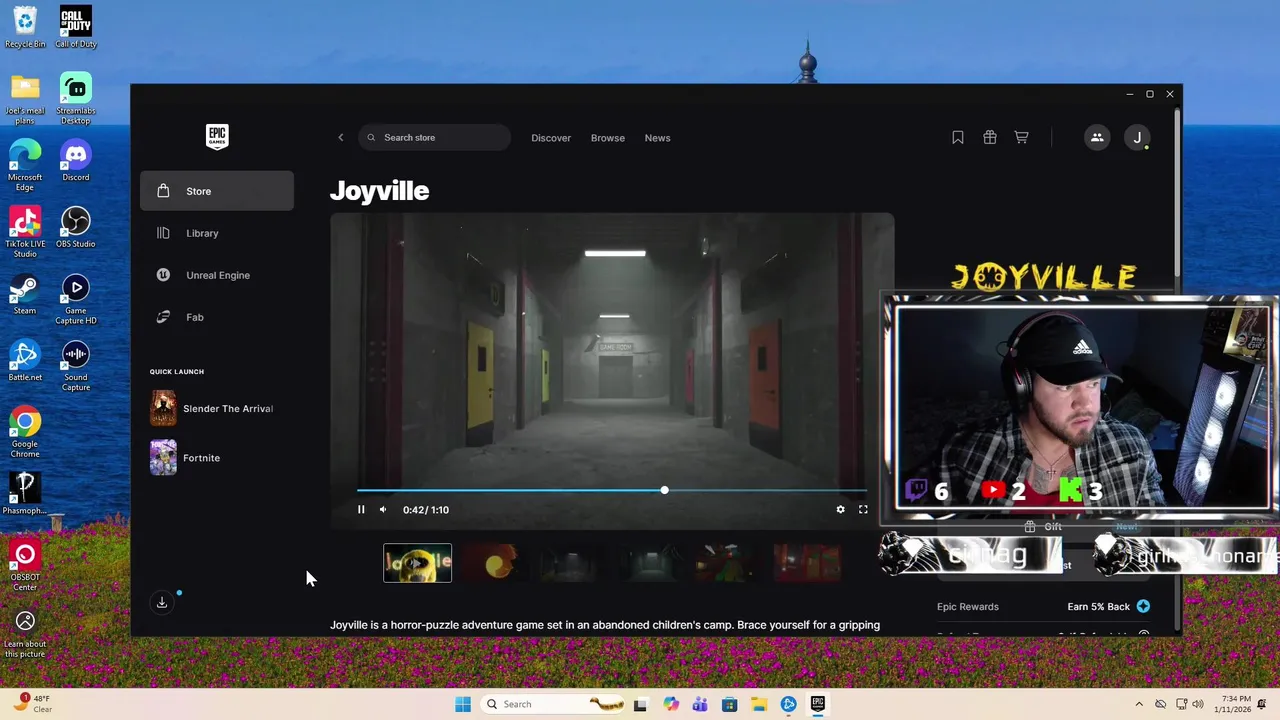The width and height of the screenshot is (1280, 720).
Task: Select the fifth media thumbnail
Action: click(729, 563)
